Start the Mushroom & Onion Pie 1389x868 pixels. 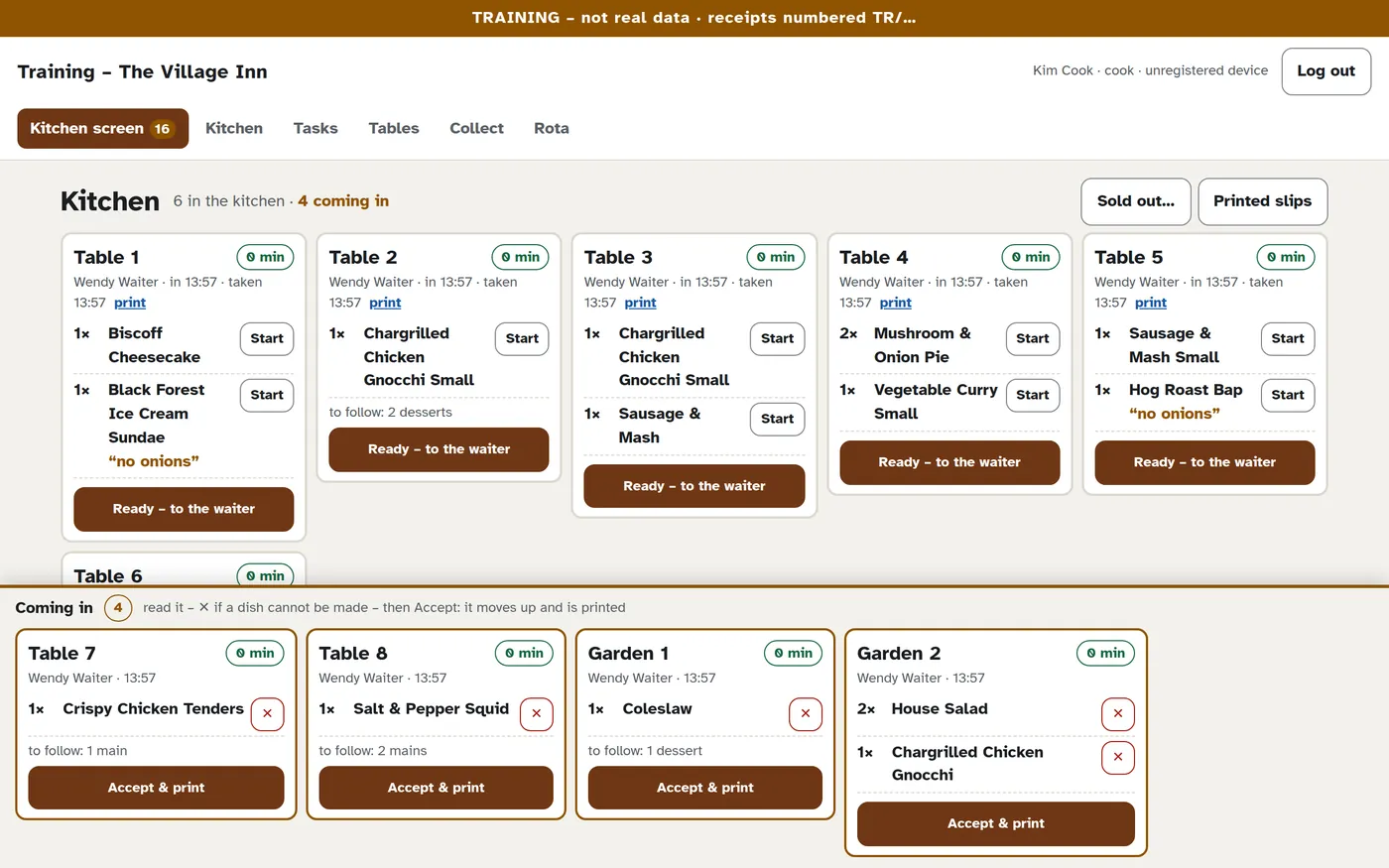click(1032, 339)
